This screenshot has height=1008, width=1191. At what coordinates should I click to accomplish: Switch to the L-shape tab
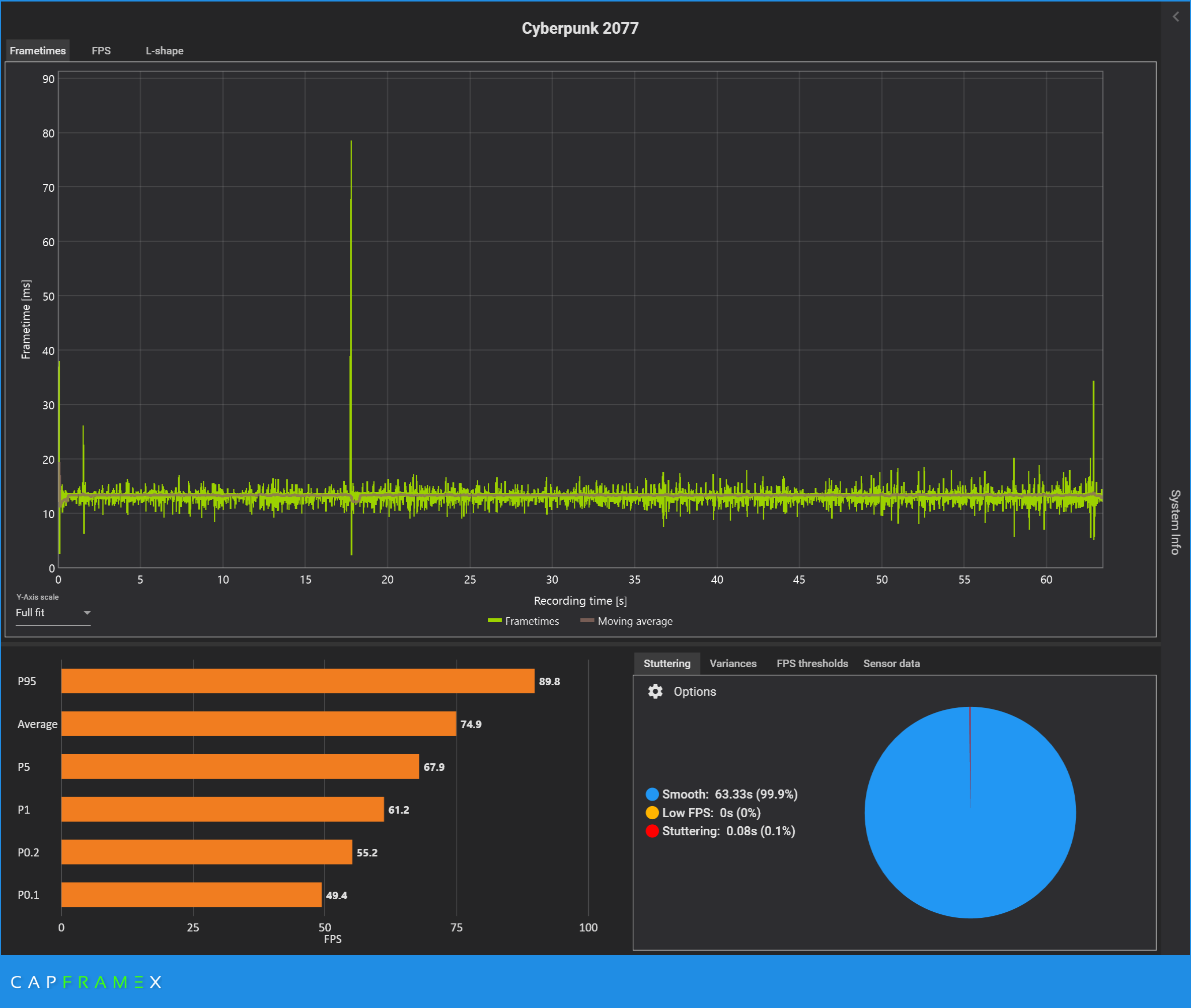165,51
